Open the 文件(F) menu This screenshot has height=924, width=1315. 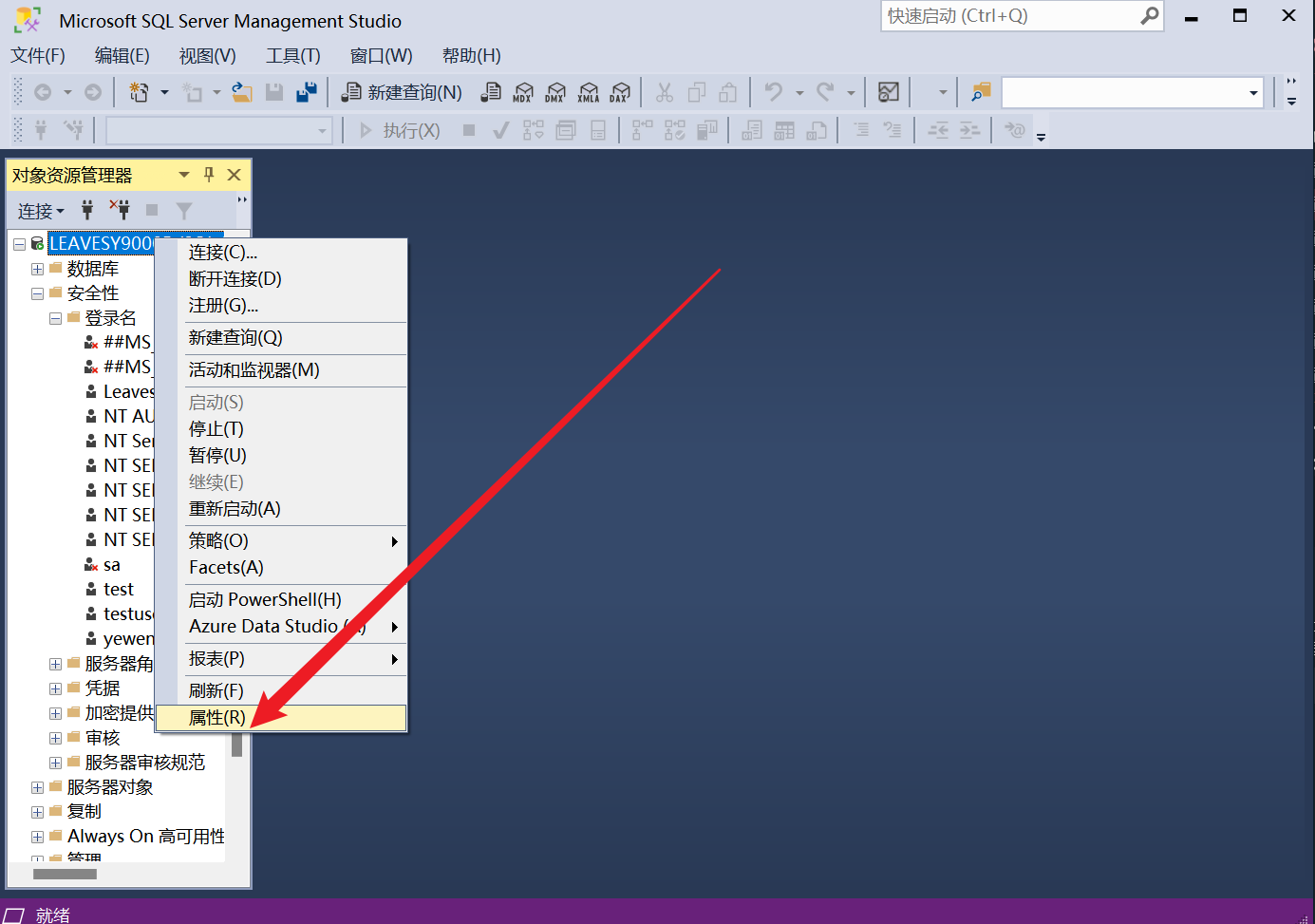38,55
